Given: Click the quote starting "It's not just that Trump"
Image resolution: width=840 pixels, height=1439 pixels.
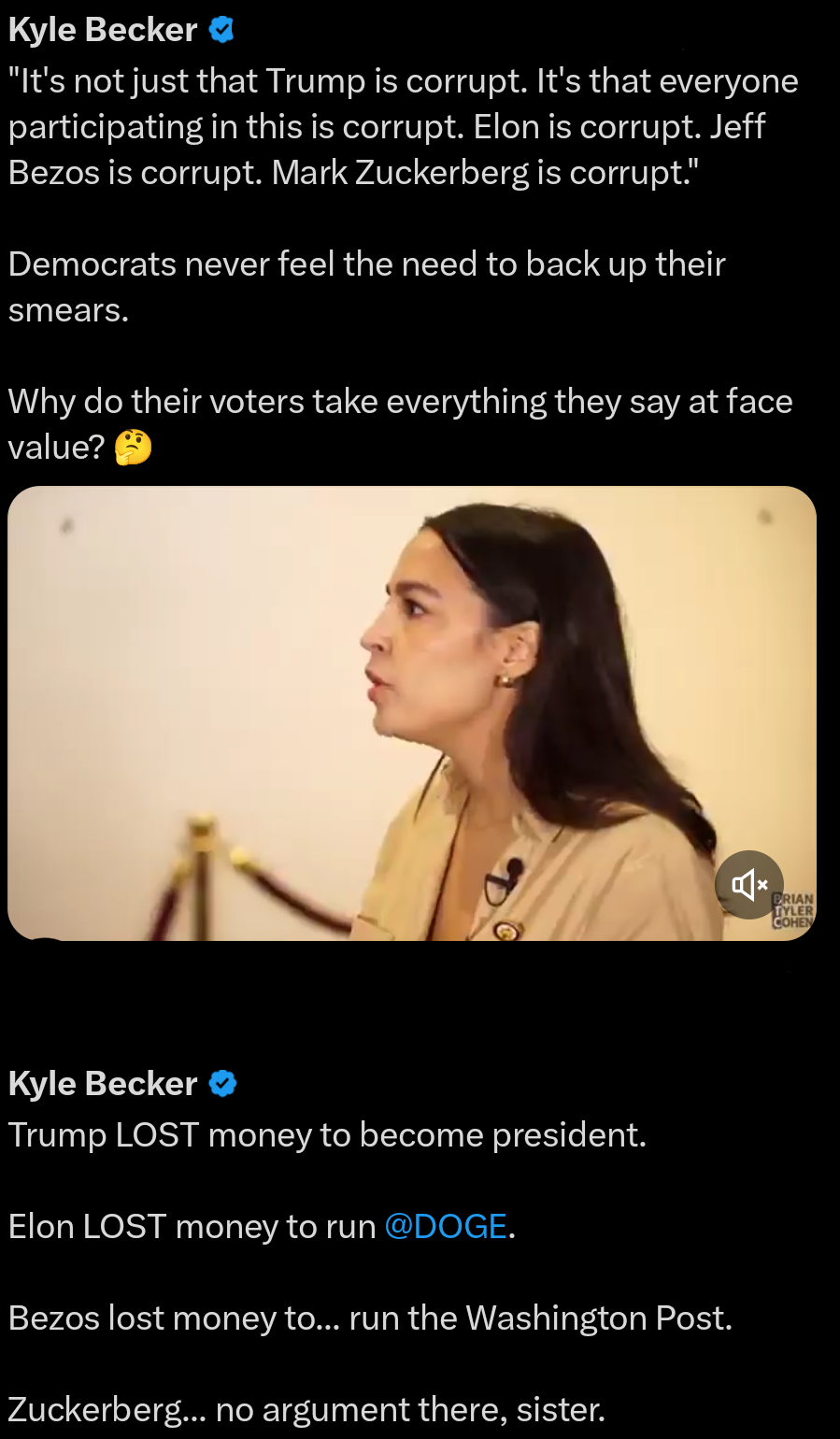Looking at the screenshot, I should [x=403, y=127].
